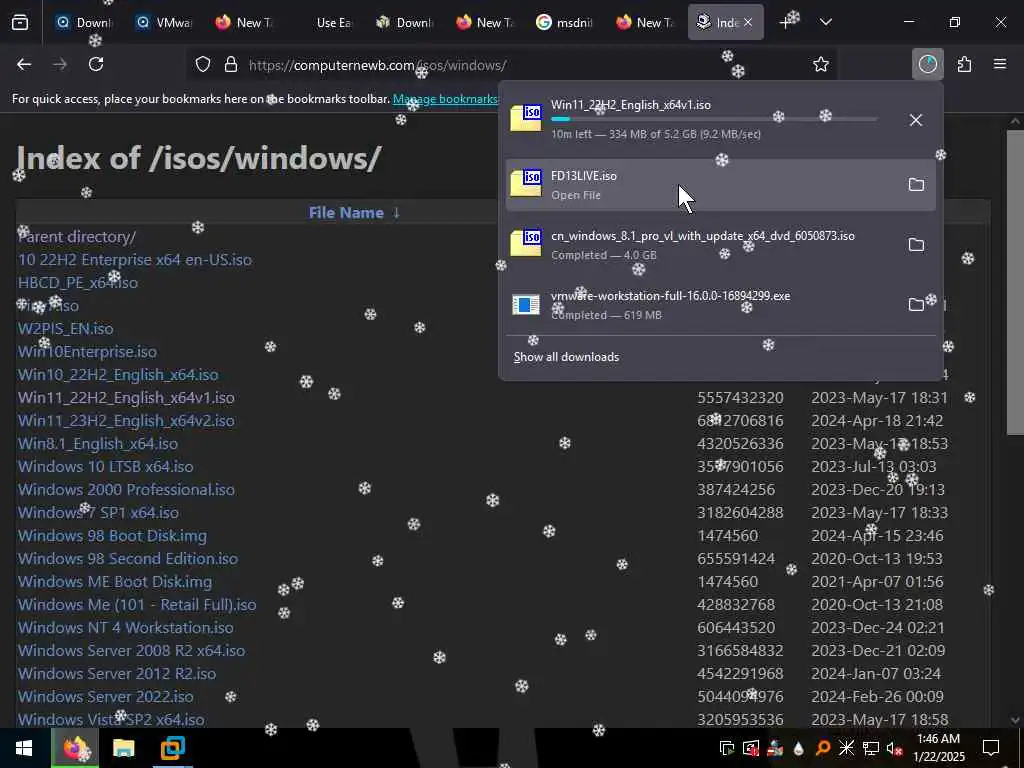Viewport: 1024px width, 768px height.
Task: Toggle the downloads panel button
Action: 927,64
